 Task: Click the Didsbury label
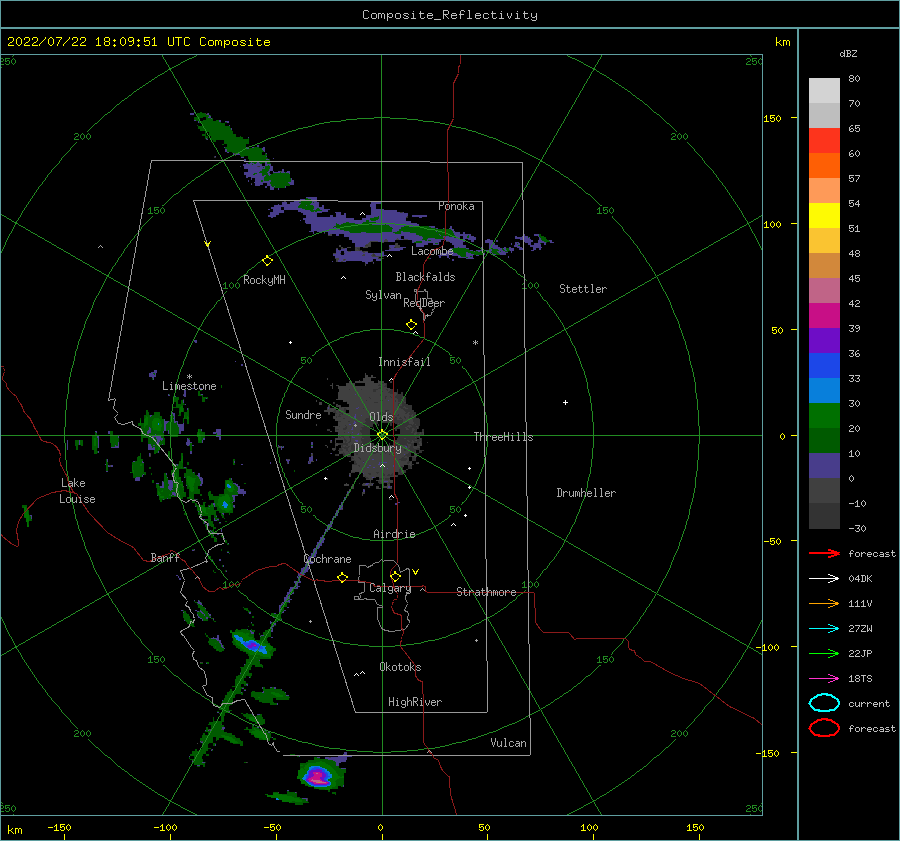coord(377,448)
